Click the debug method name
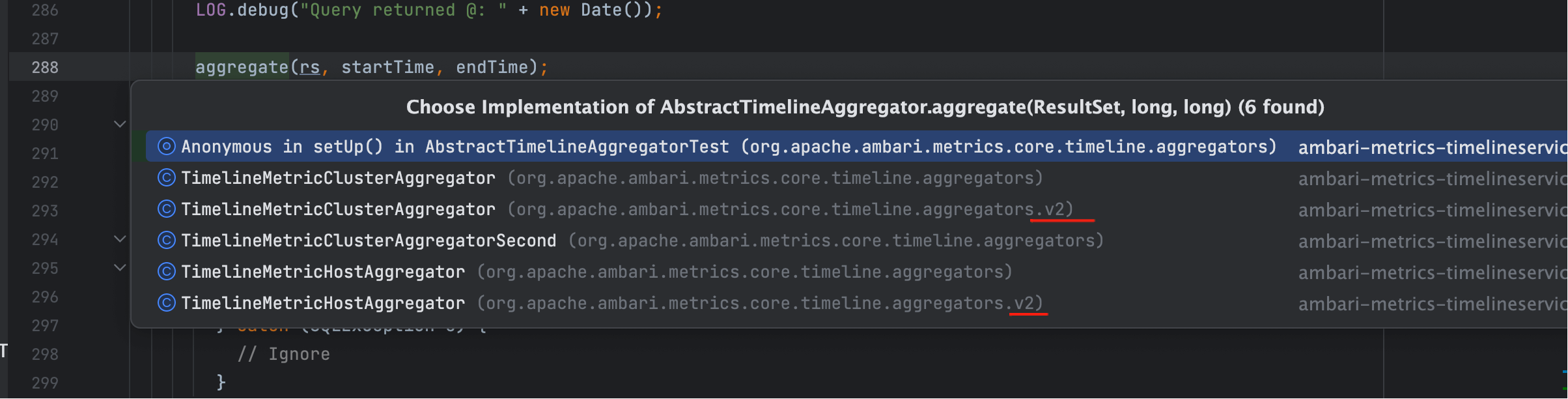Screen dimensions: 1568x399 click(x=262, y=10)
